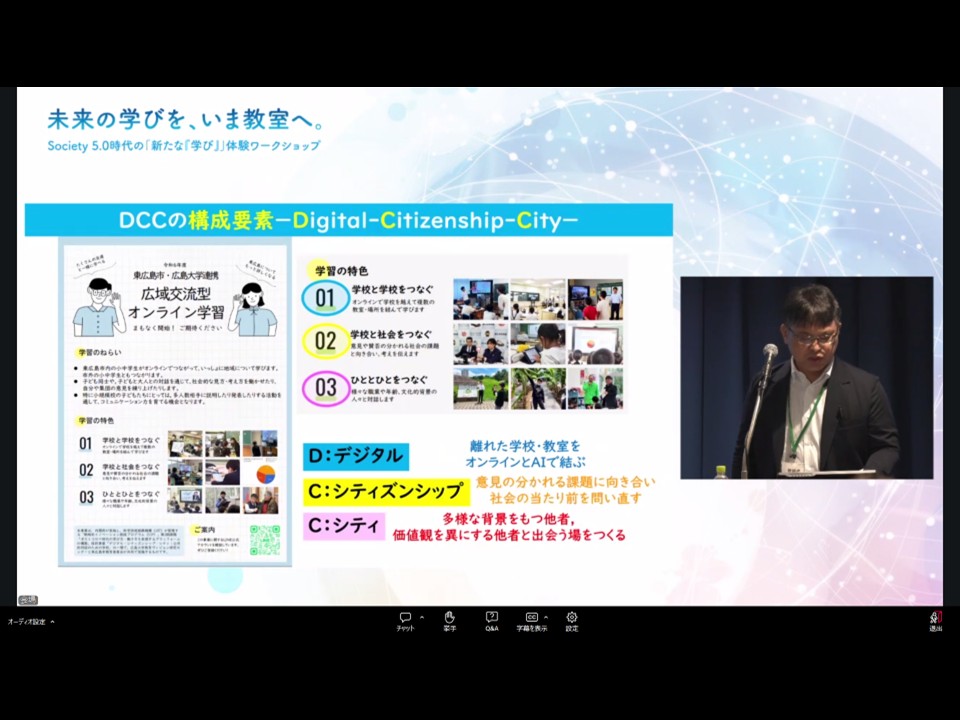Click the purple 03 circle badge
960x720 pixels.
(x=324, y=388)
